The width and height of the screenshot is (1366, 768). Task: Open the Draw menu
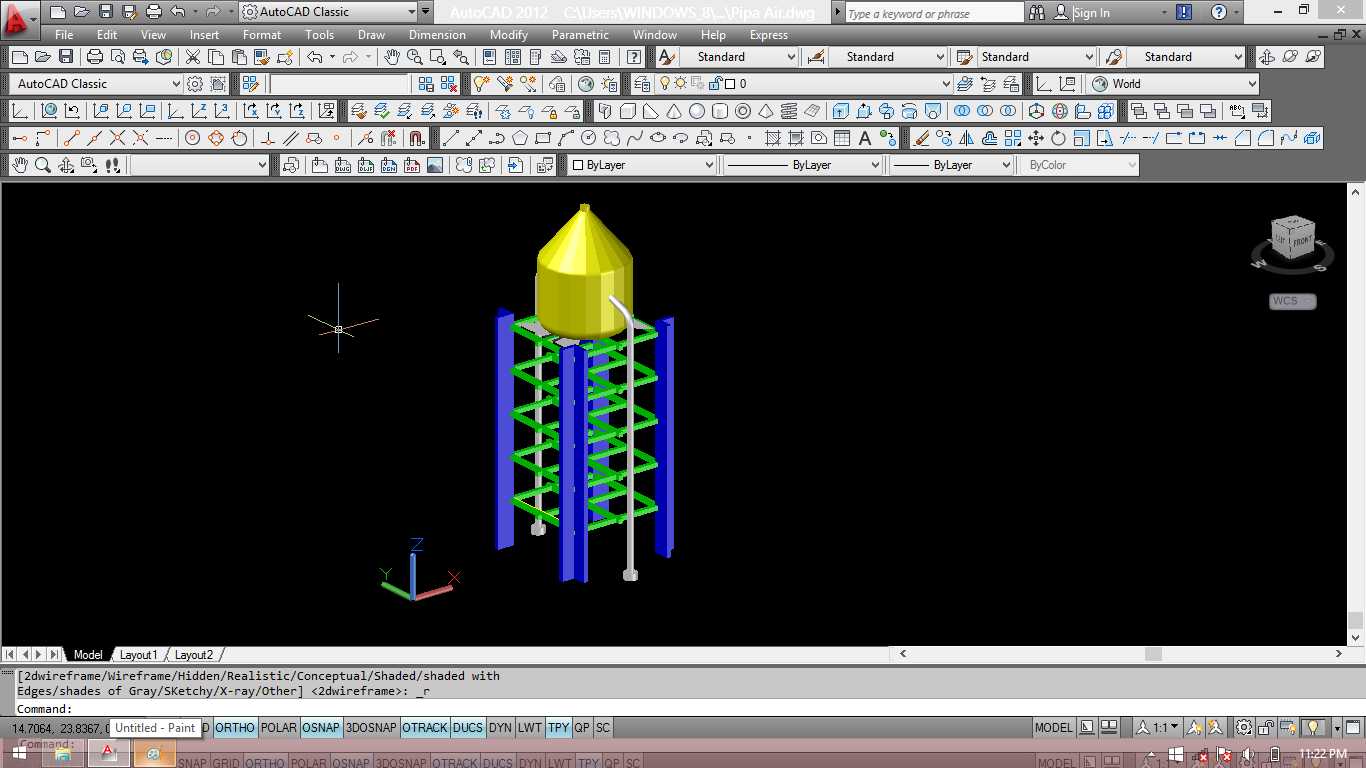pos(371,35)
